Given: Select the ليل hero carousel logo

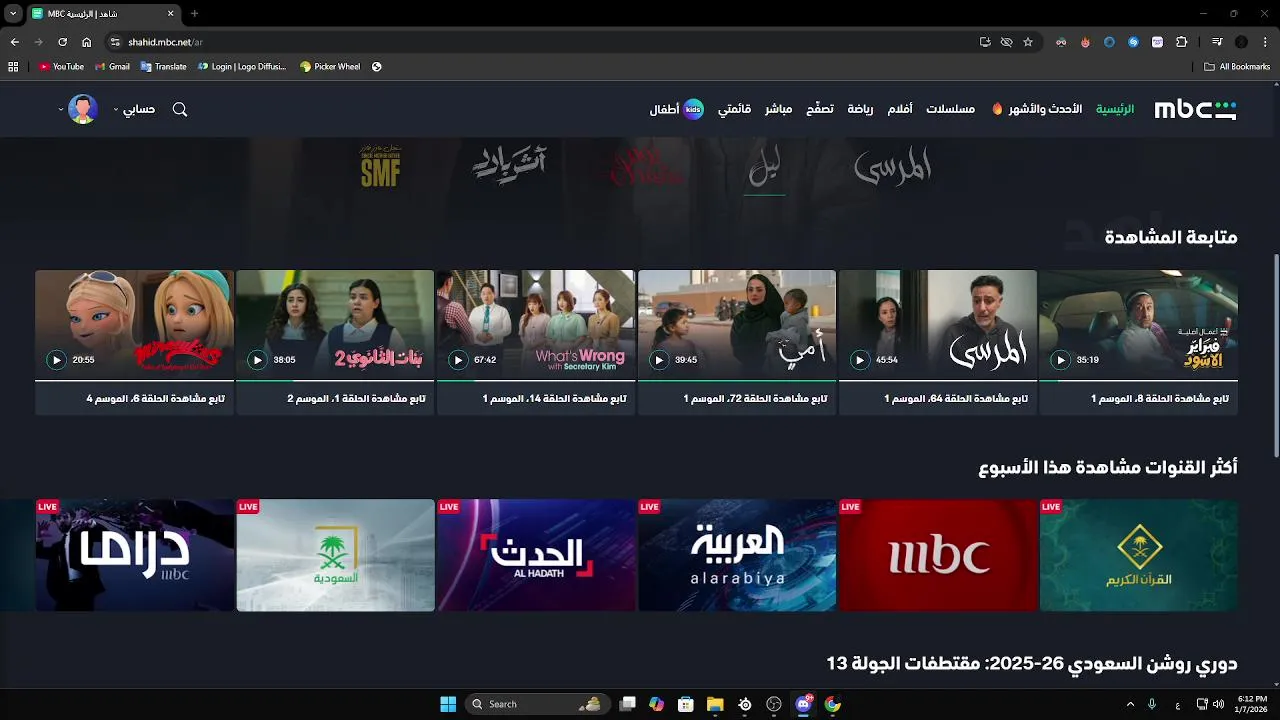Looking at the screenshot, I should click(x=766, y=167).
